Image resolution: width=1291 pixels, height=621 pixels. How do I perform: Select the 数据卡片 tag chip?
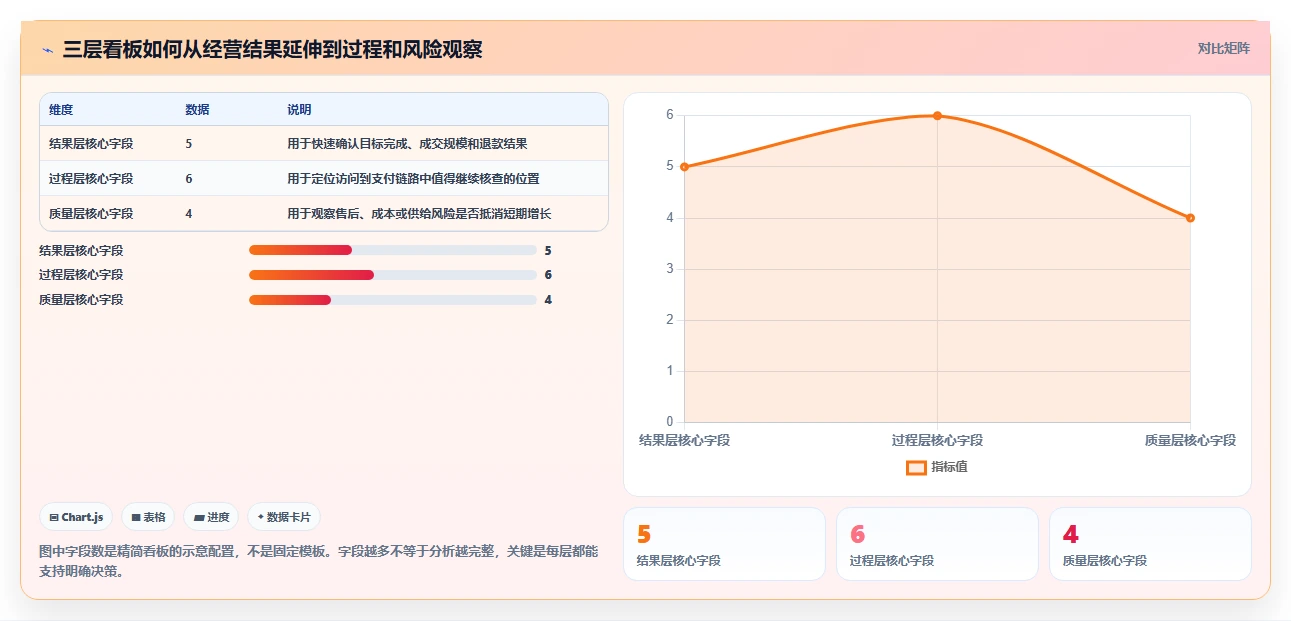(x=284, y=517)
